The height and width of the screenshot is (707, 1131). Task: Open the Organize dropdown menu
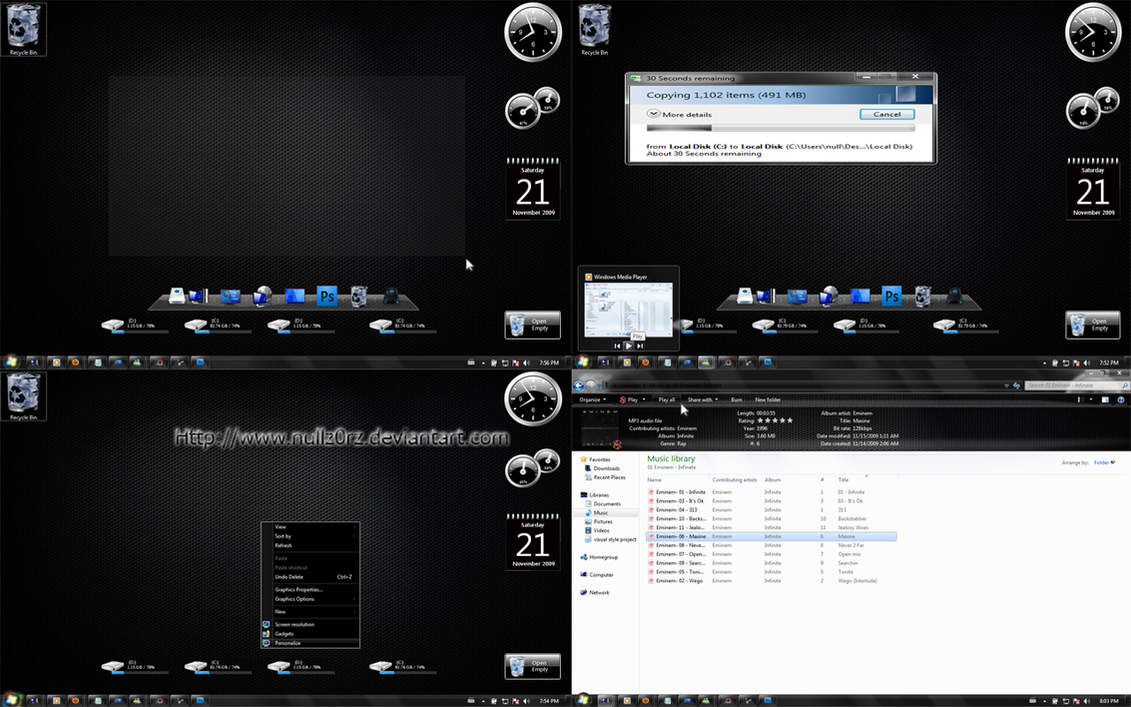point(592,400)
